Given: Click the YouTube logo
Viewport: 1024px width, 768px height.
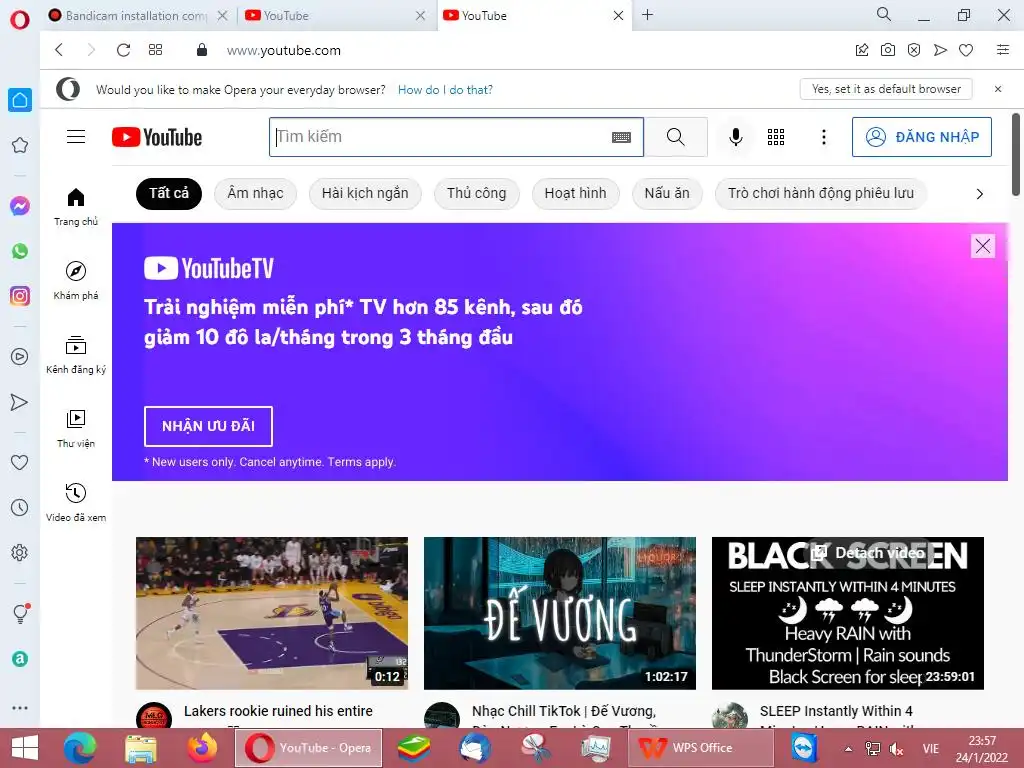Looking at the screenshot, I should pyautogui.click(x=157, y=137).
